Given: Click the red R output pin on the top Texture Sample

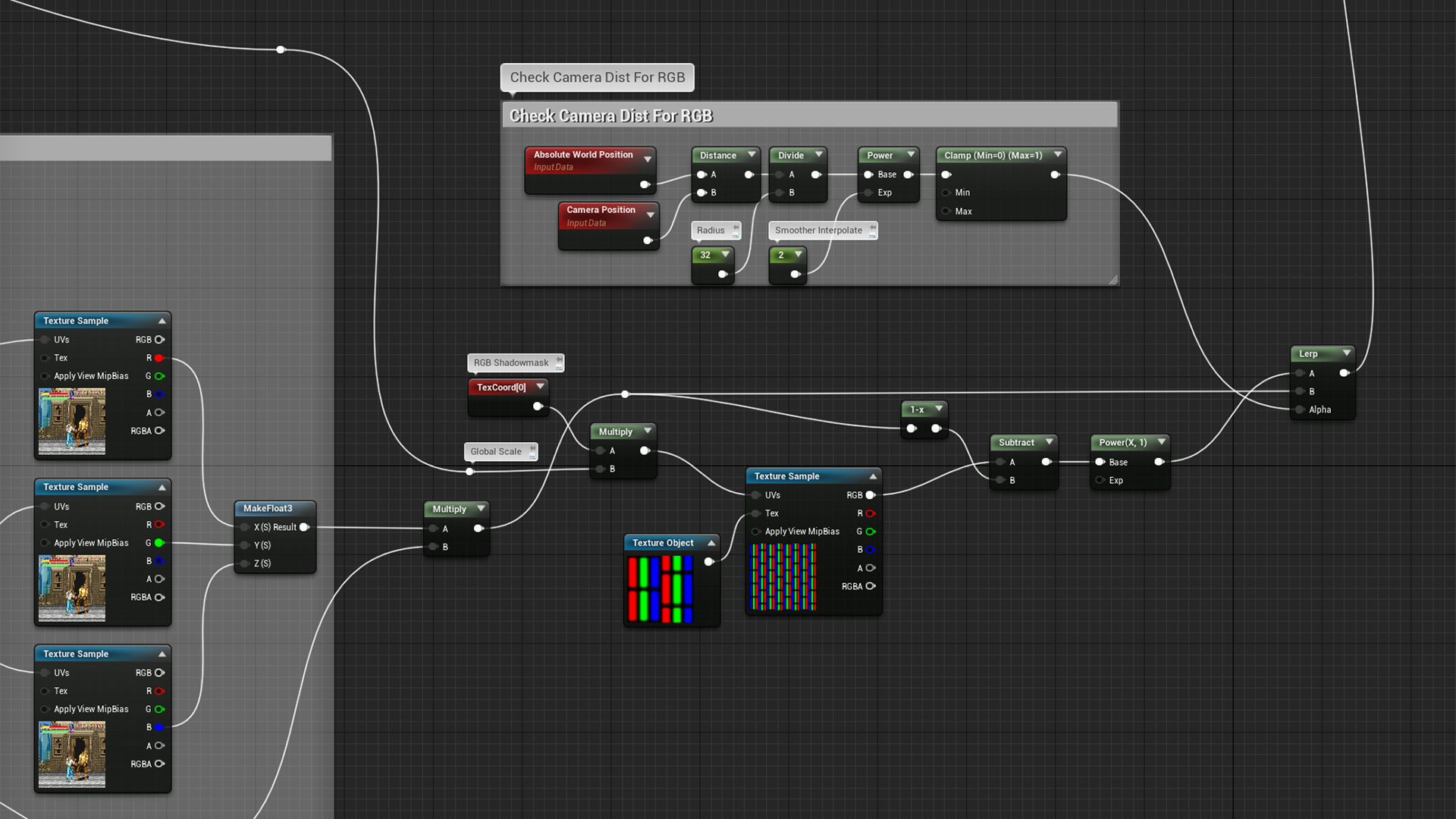Looking at the screenshot, I should [x=159, y=358].
